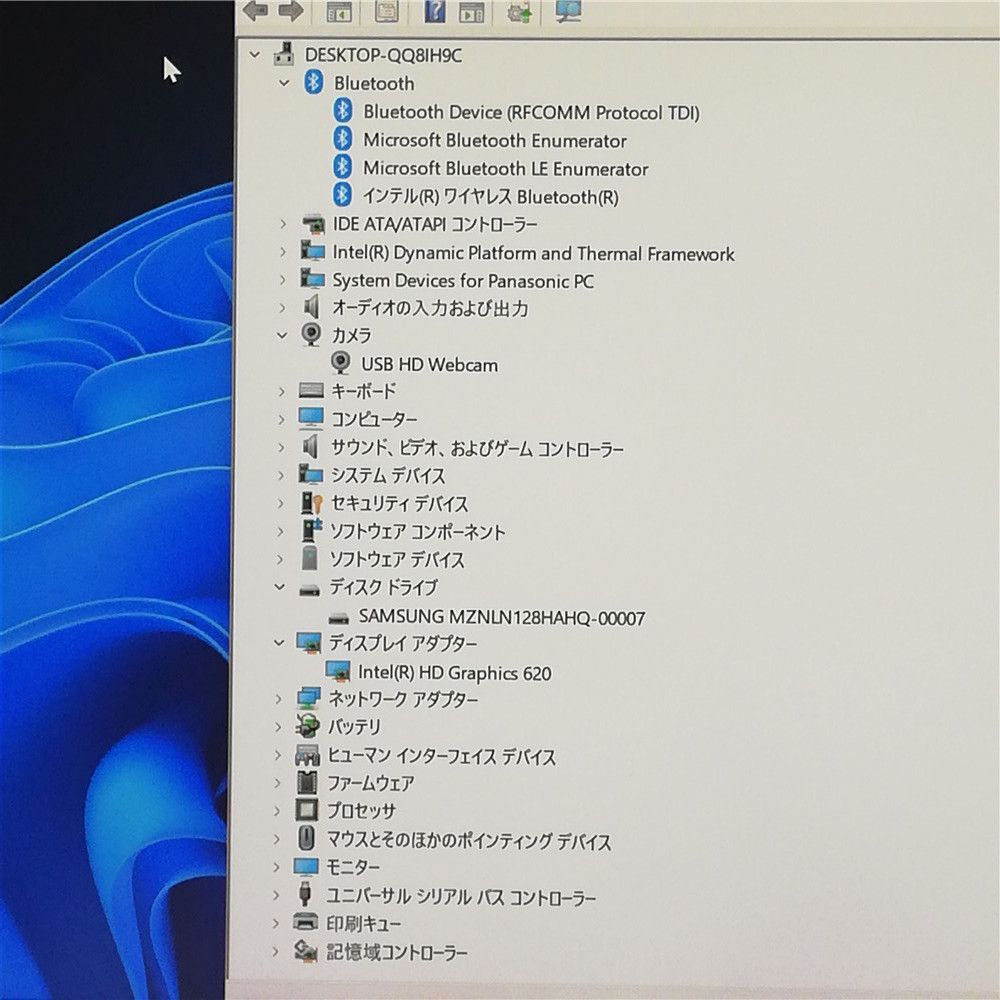Click the speaker icon beside オーディオの入力および出力
The image size is (1000, 1000).
pos(311,307)
